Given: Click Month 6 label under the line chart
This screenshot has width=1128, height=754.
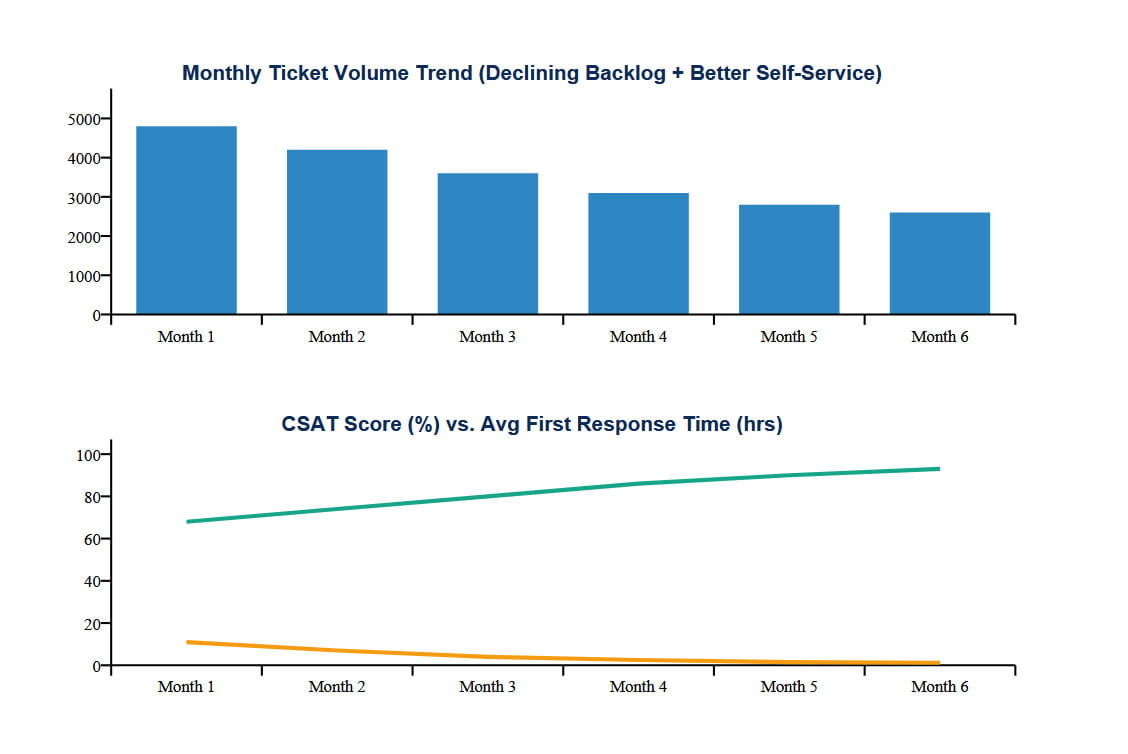Looking at the screenshot, I should click(940, 687).
